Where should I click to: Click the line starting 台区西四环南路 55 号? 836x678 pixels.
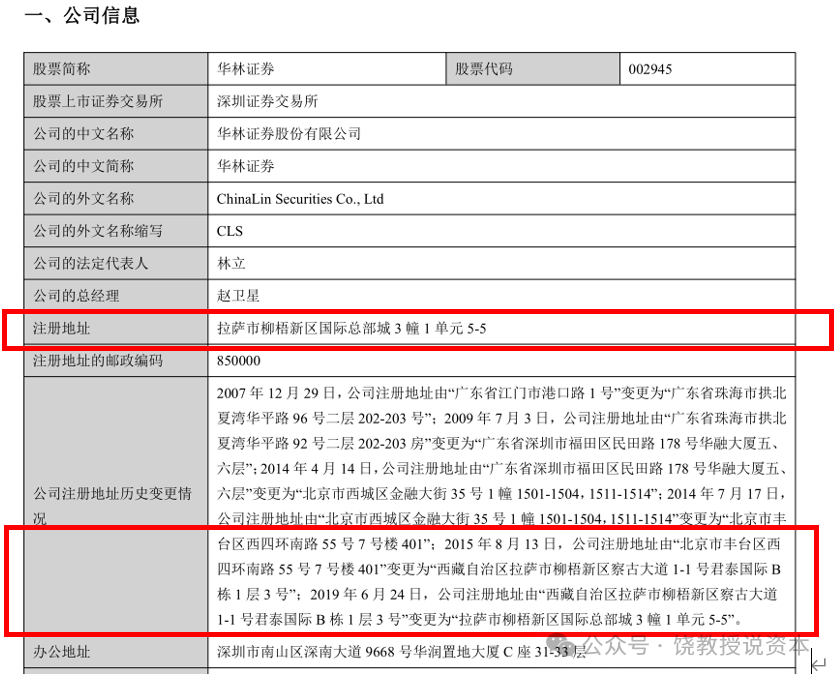click(499, 544)
